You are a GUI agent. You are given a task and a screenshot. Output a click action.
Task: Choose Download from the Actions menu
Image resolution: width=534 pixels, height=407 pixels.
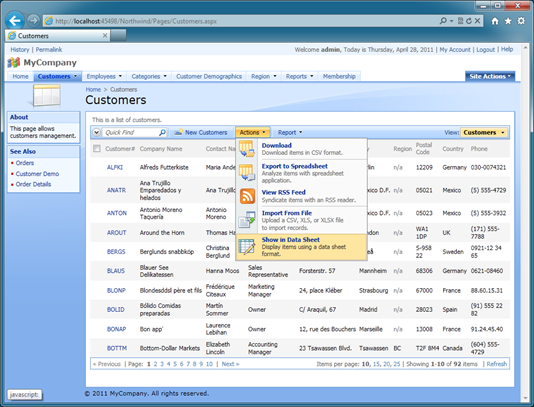(x=302, y=149)
